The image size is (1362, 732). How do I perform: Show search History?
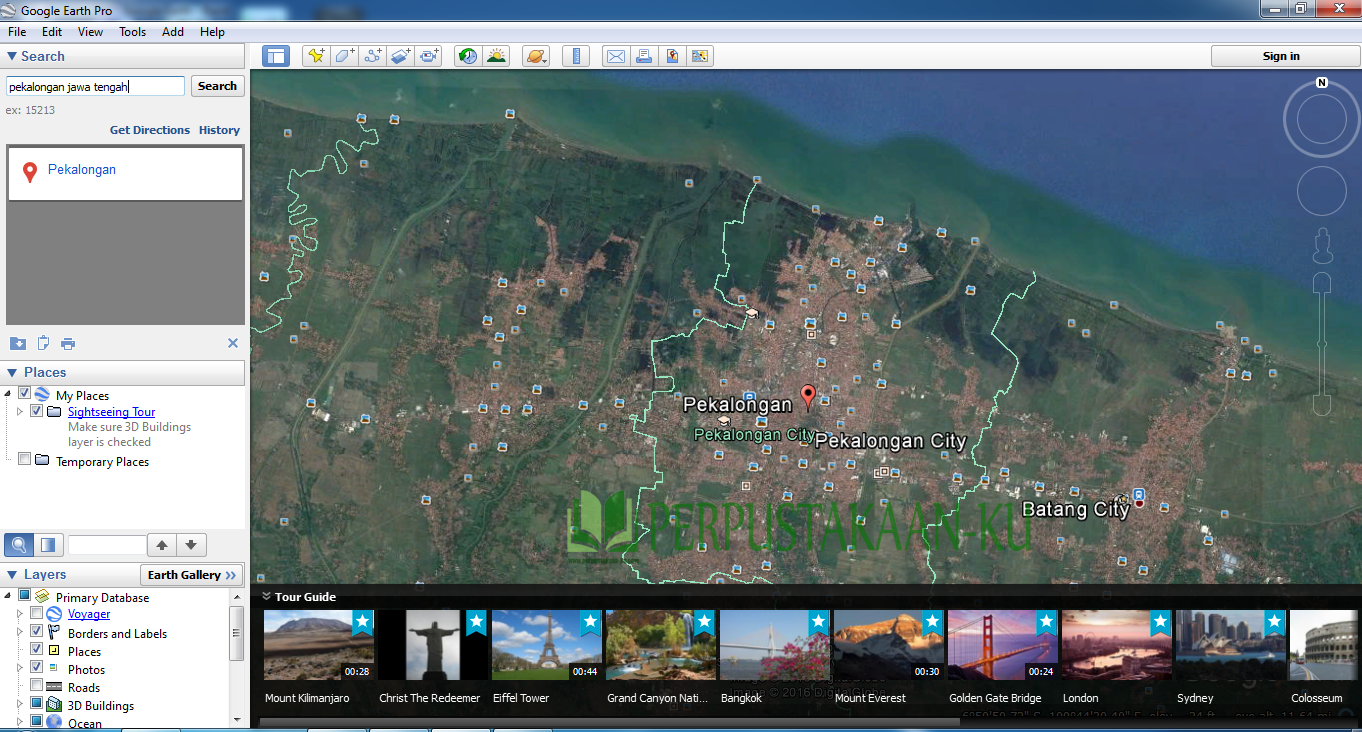(x=219, y=130)
